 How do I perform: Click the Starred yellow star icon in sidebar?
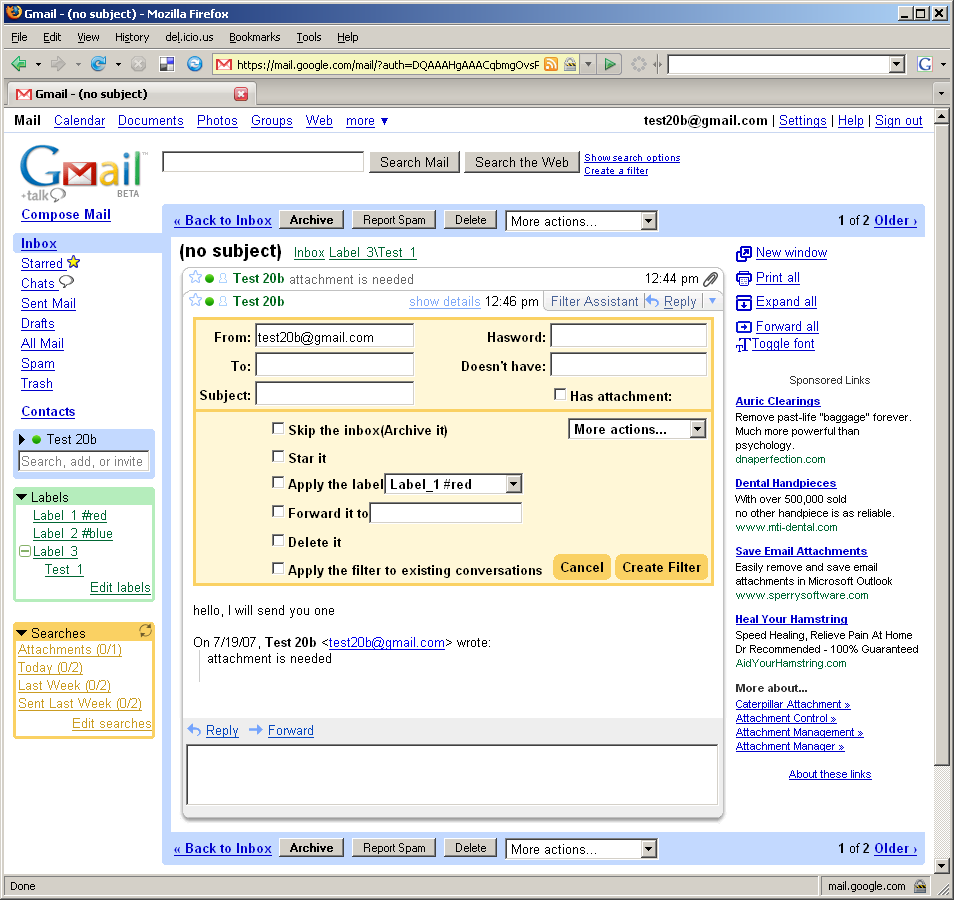pyautogui.click(x=74, y=262)
